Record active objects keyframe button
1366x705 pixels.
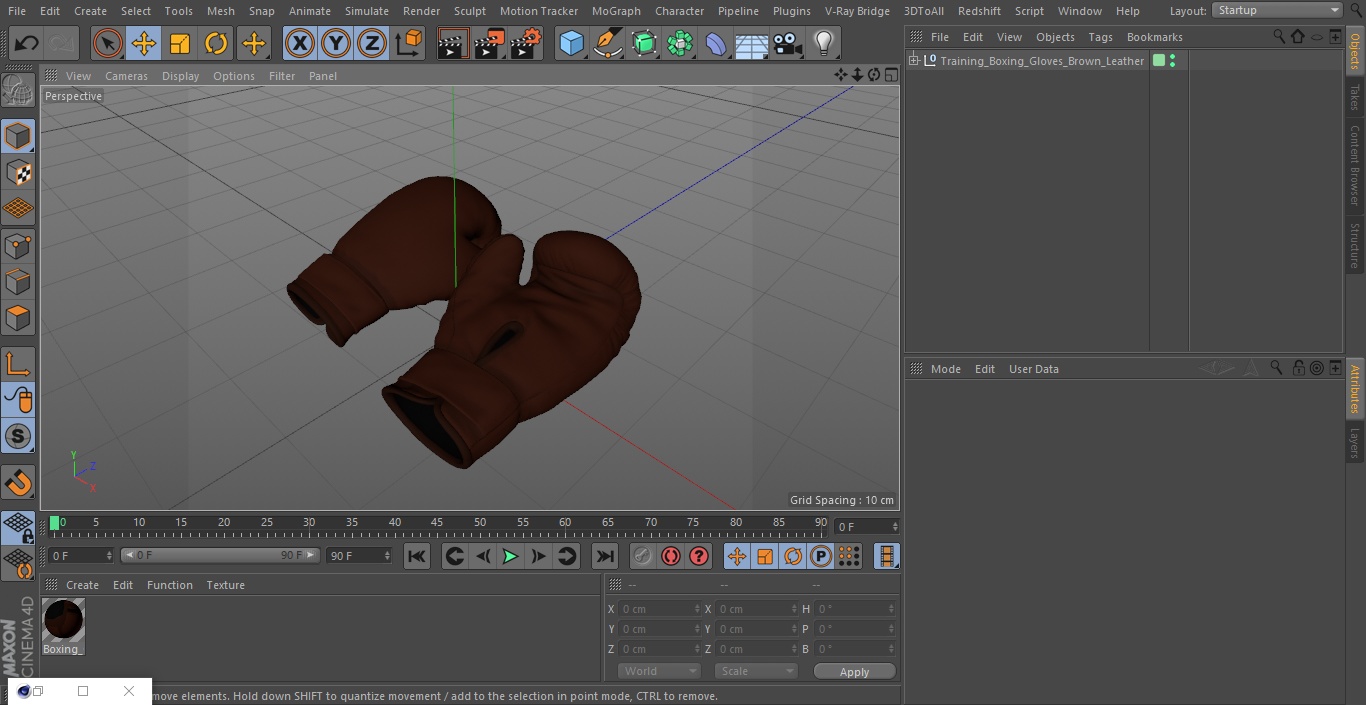tap(643, 556)
